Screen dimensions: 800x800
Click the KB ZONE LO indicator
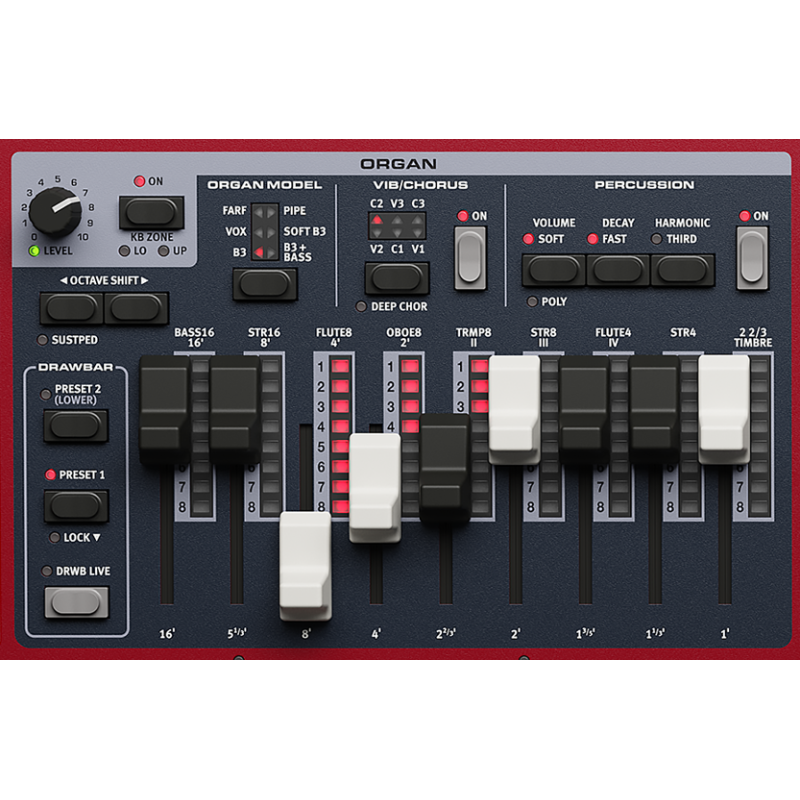point(124,251)
